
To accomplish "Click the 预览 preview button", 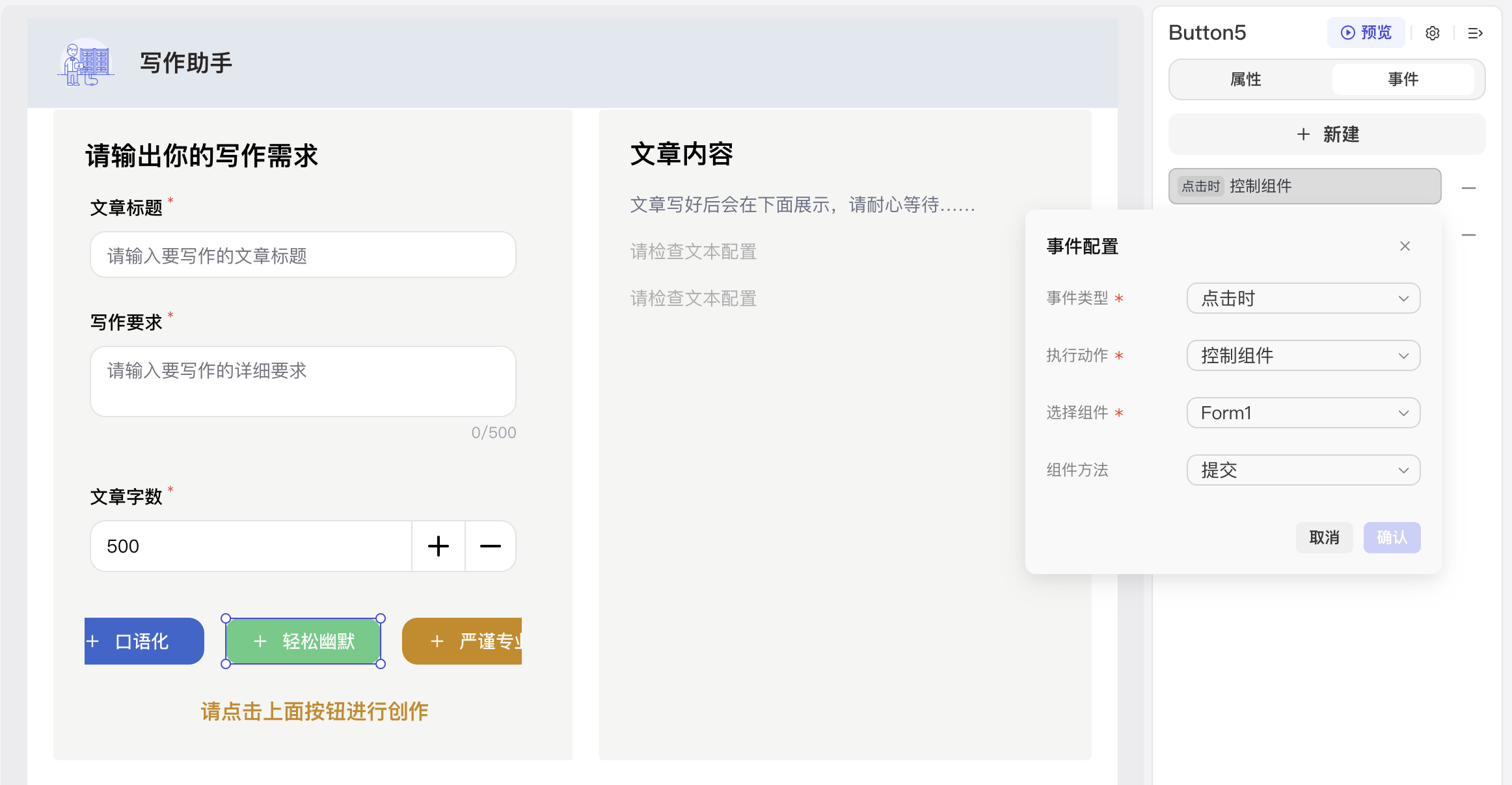I will [x=1366, y=33].
